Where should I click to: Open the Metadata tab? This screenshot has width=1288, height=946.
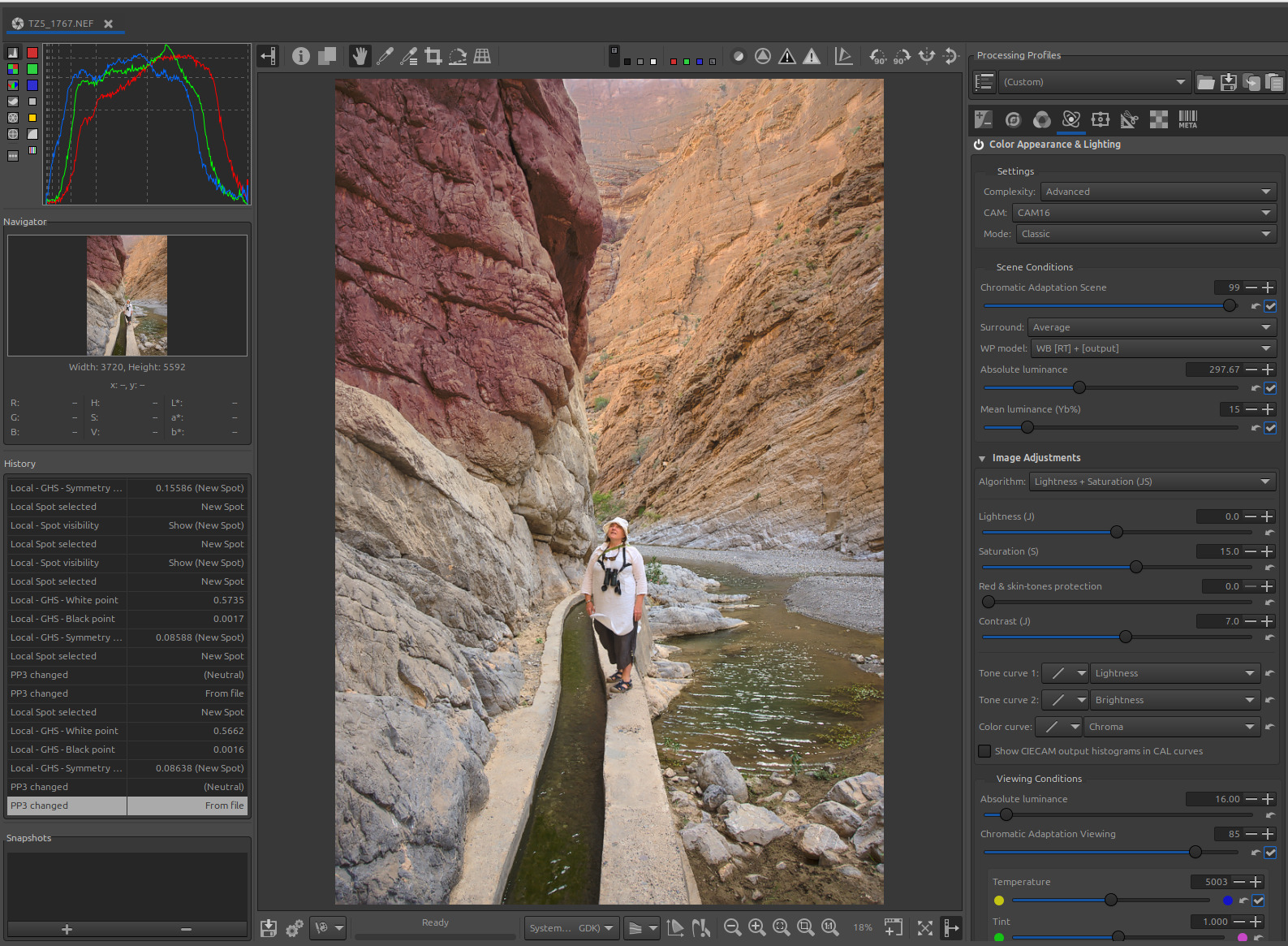click(1187, 120)
